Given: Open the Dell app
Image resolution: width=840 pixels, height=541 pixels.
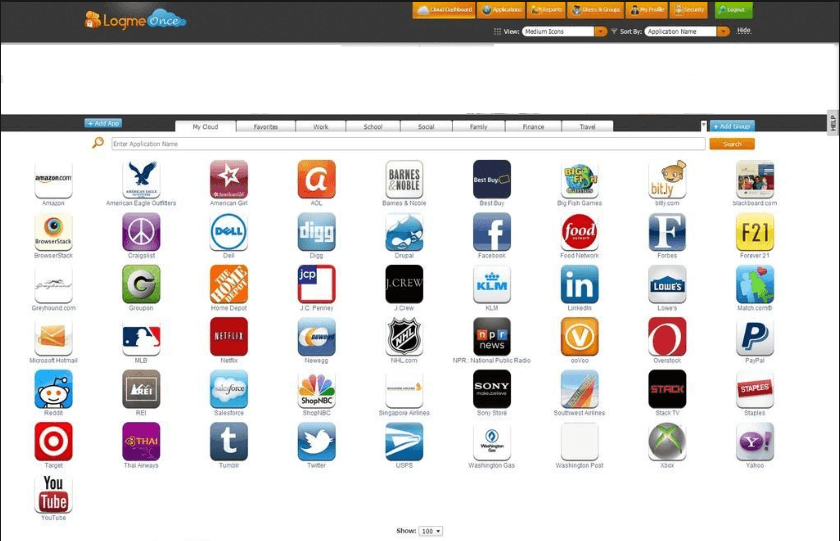Looking at the screenshot, I should (x=229, y=231).
